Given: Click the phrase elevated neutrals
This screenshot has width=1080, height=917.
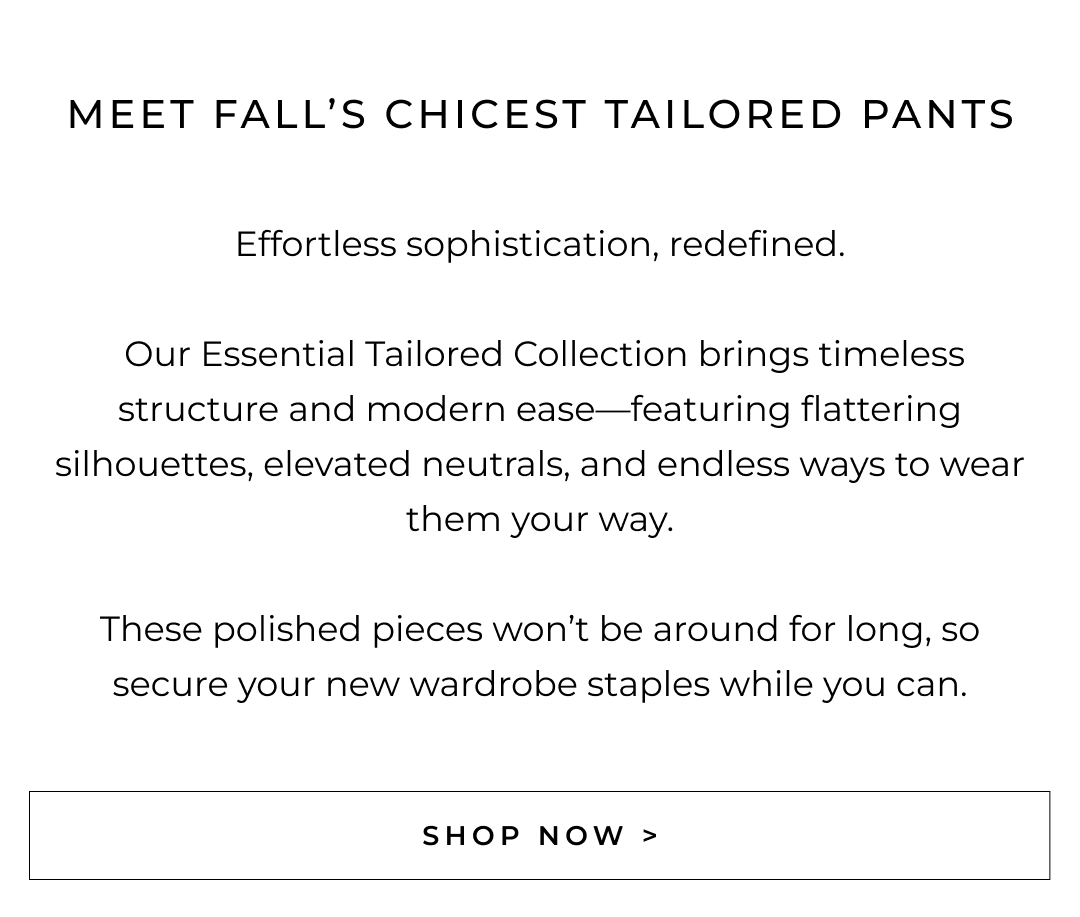Looking at the screenshot, I should click(x=416, y=464).
